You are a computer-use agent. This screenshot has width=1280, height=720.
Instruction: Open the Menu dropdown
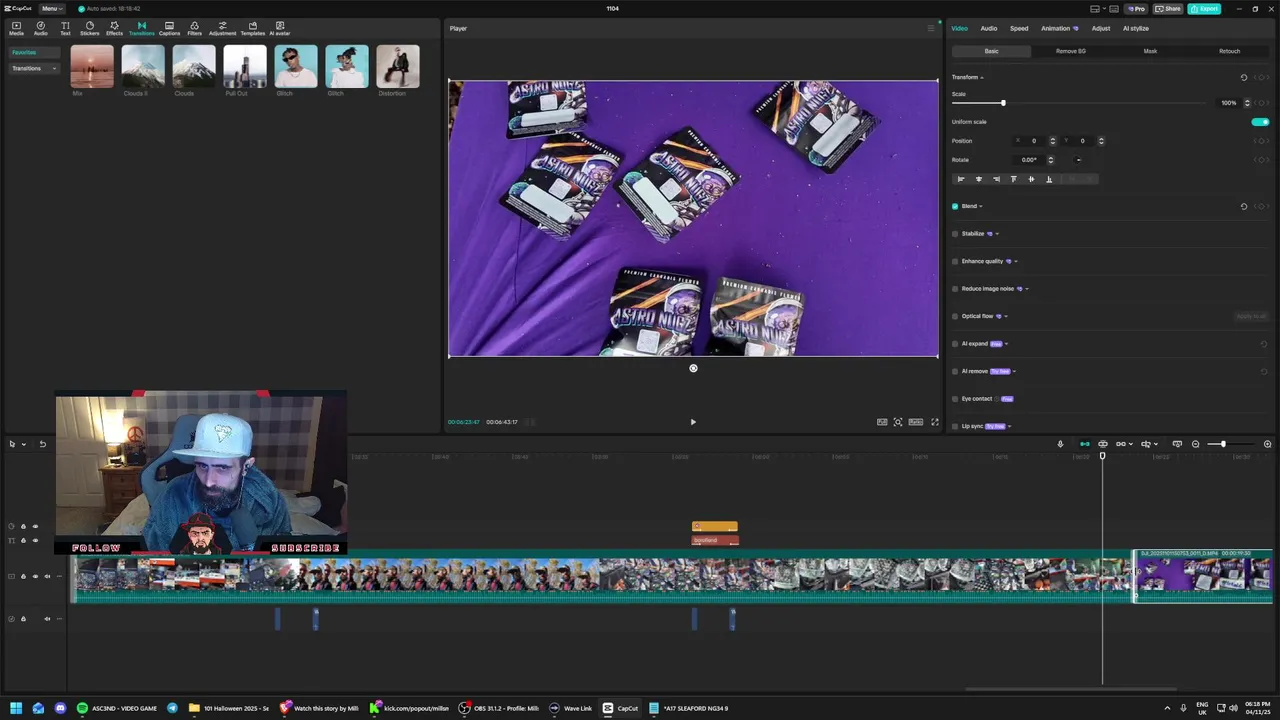[x=52, y=9]
